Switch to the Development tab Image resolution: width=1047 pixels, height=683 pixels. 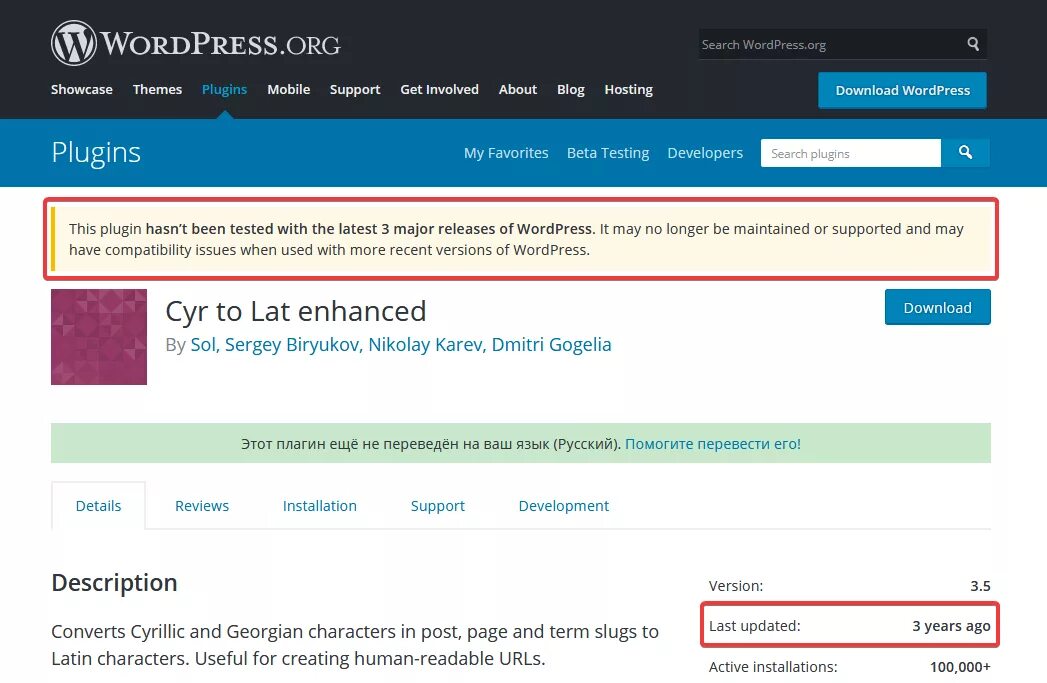pyautogui.click(x=564, y=505)
